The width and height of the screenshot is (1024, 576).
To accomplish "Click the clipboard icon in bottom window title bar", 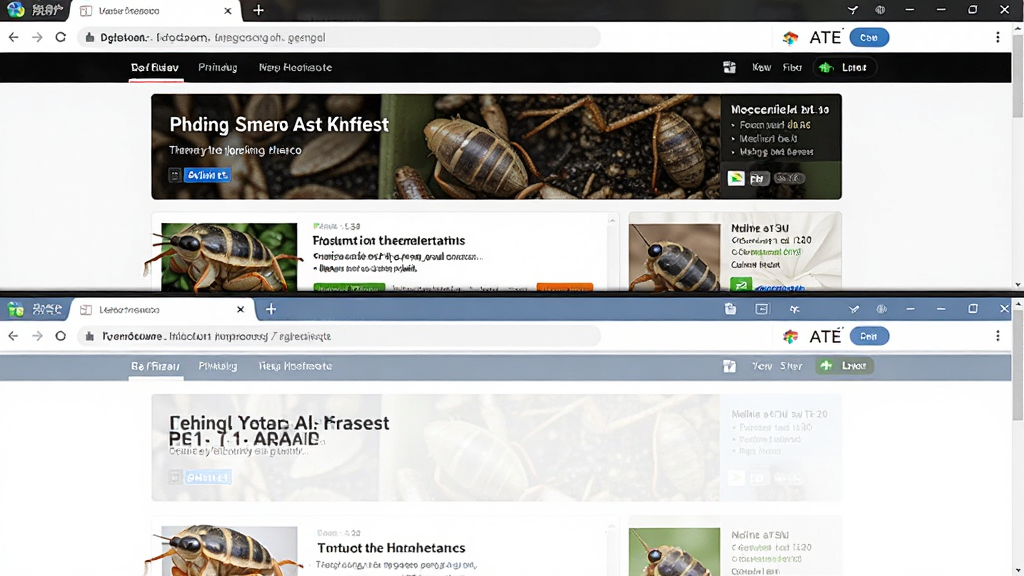I will point(730,309).
